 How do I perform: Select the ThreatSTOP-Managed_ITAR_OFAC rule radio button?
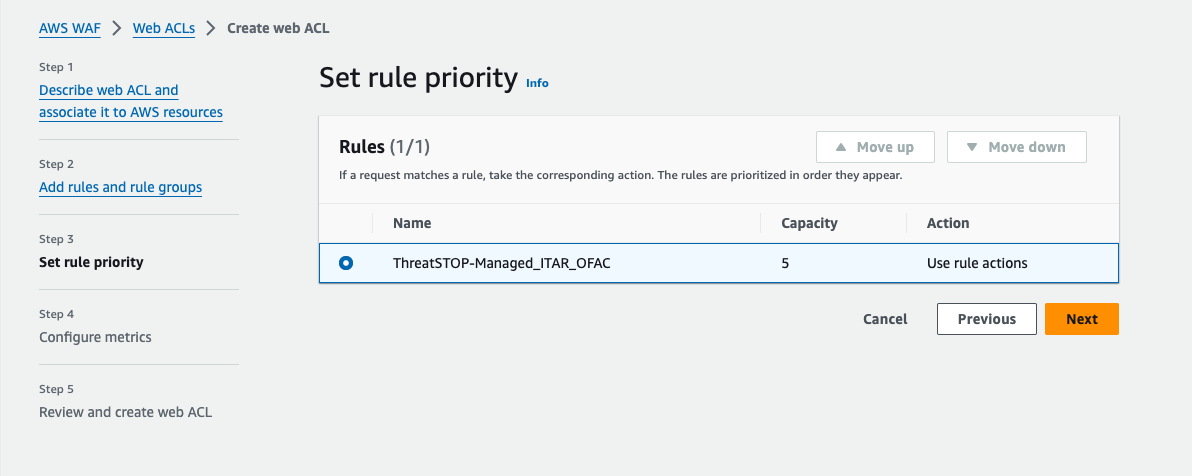click(346, 263)
